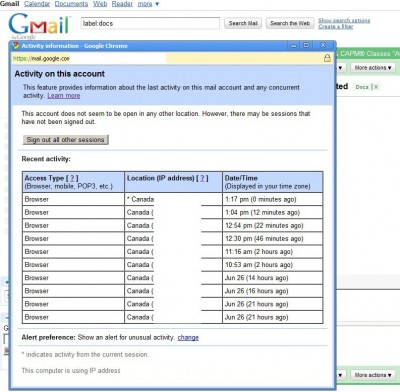Image resolution: width=400 pixels, height=392 pixels.
Task: Click the 1:04 pm (12 minutes ago) cell
Action: click(272, 212)
